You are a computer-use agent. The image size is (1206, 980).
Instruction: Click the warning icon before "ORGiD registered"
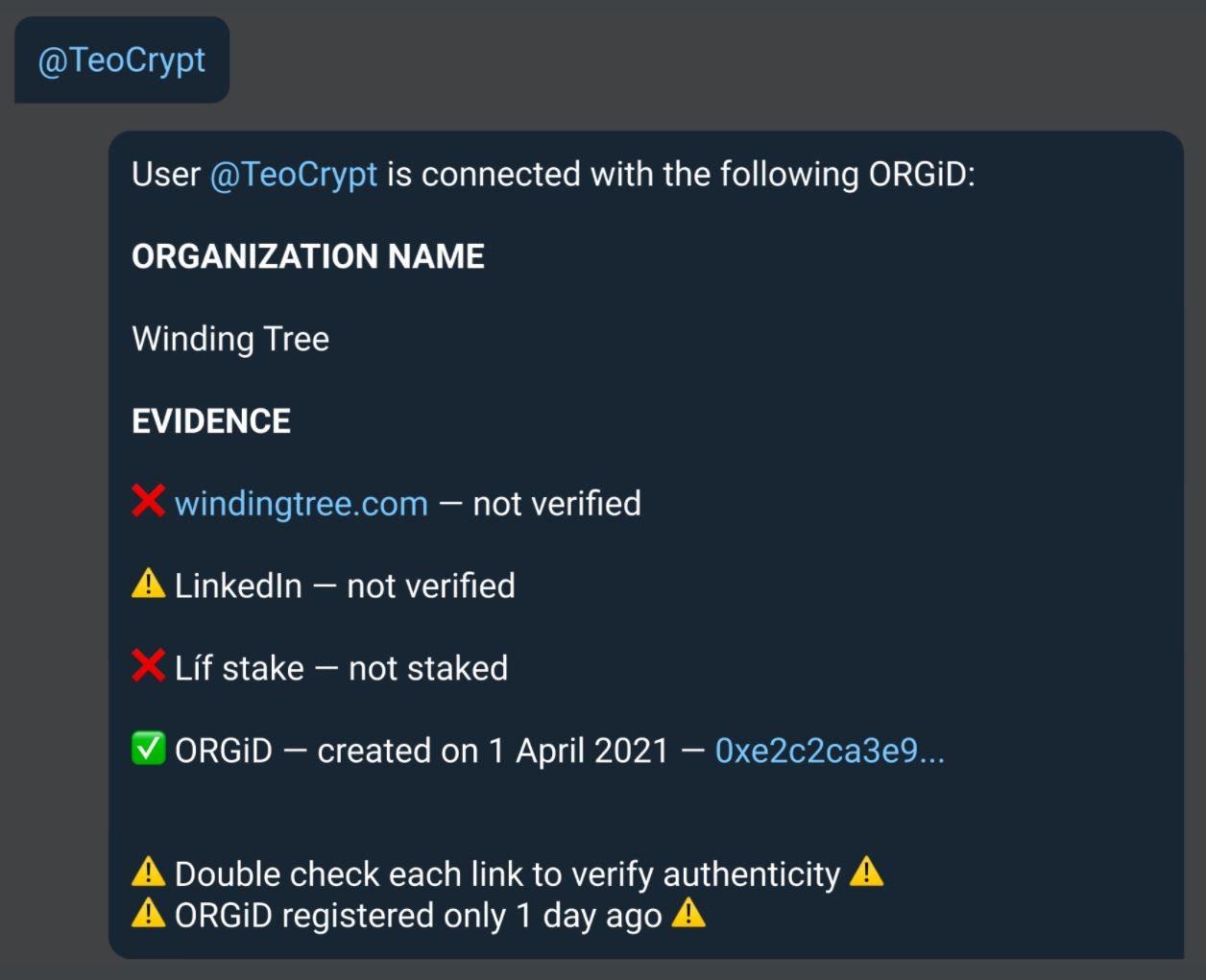148,914
